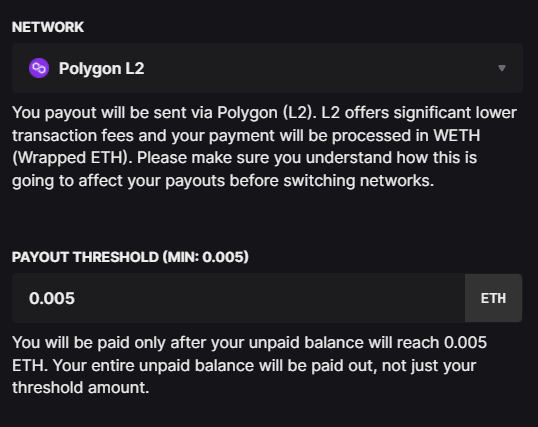Click the ETH unit suffix box

click(493, 298)
